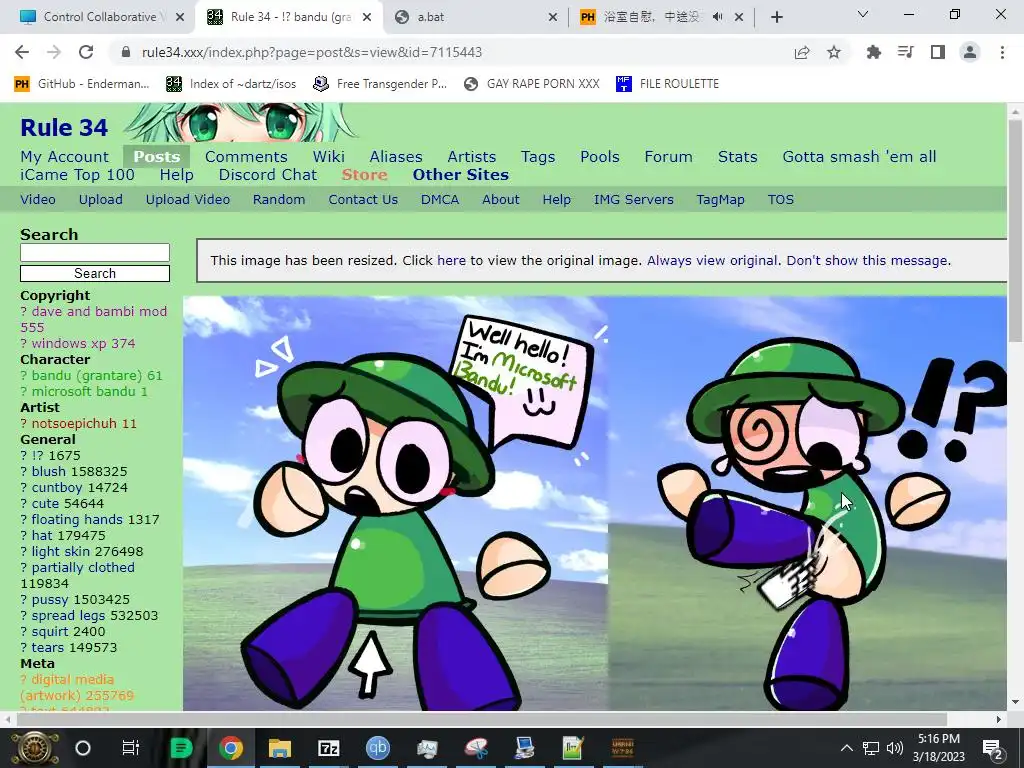This screenshot has width=1024, height=768.
Task: Open My Account in the site menu
Action: (x=65, y=157)
